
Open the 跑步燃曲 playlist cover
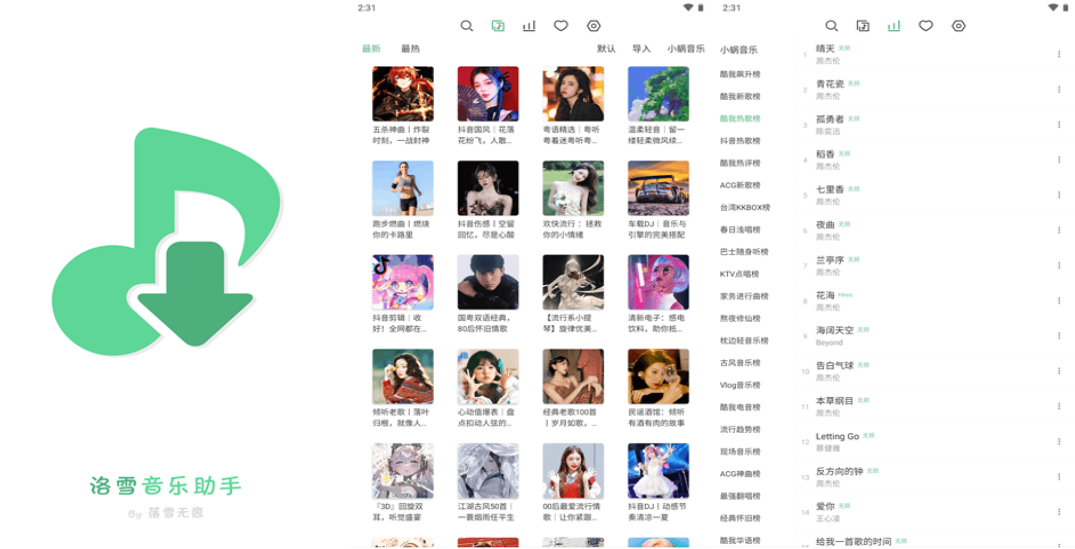(x=402, y=188)
